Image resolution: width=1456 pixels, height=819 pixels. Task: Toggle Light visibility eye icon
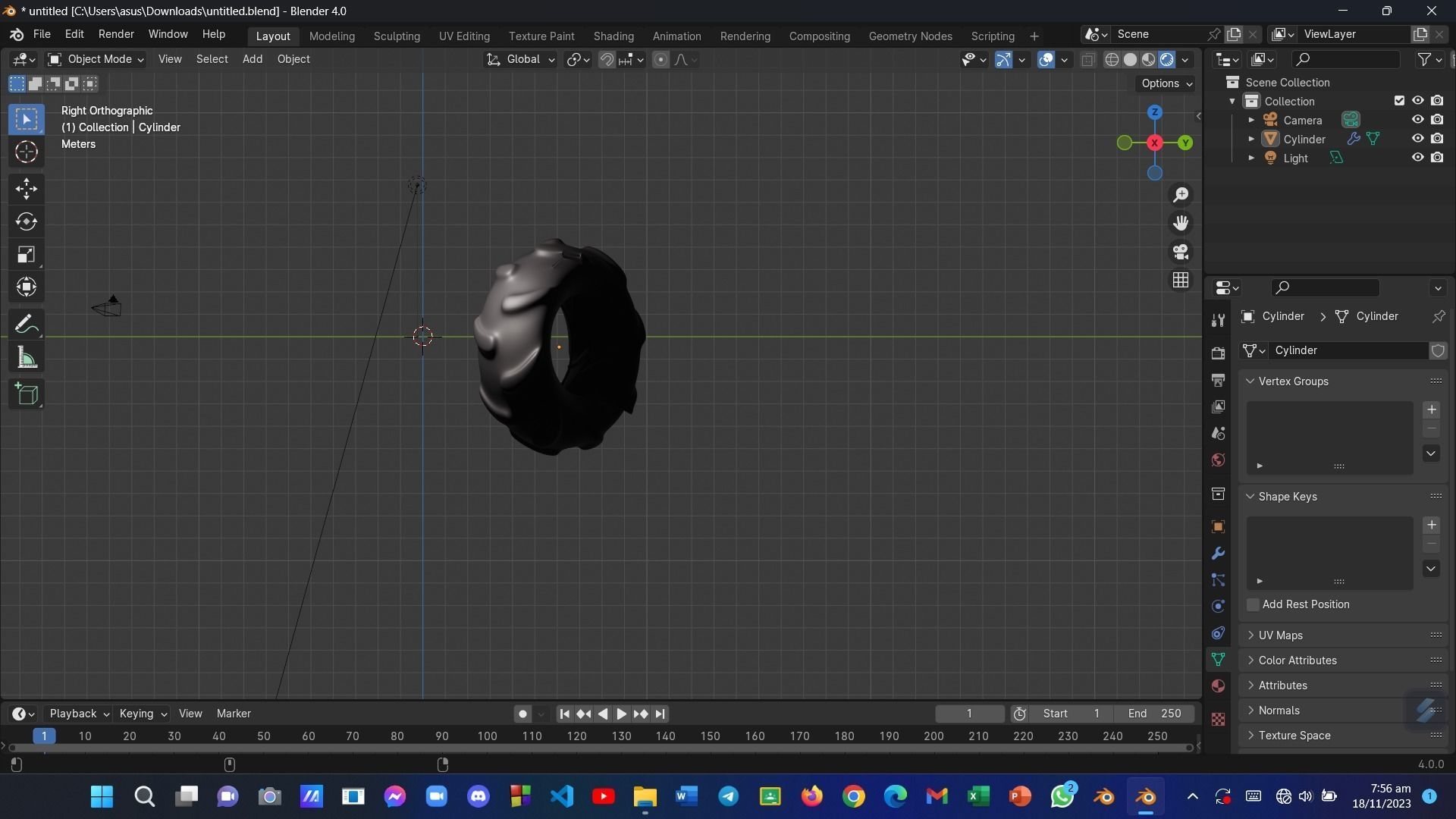[x=1417, y=158]
